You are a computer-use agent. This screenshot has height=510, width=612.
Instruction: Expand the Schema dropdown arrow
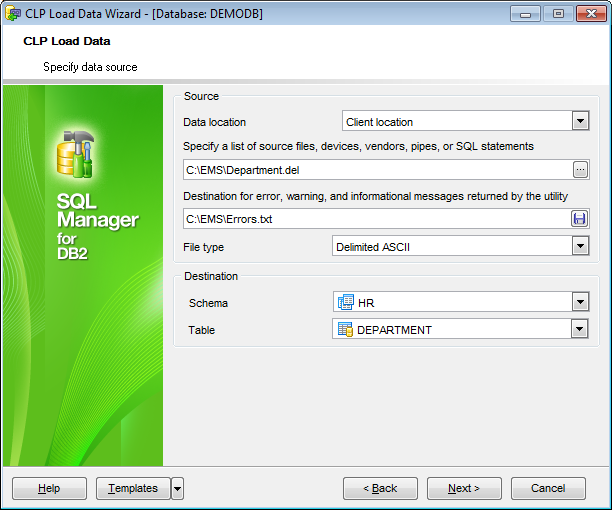click(580, 302)
